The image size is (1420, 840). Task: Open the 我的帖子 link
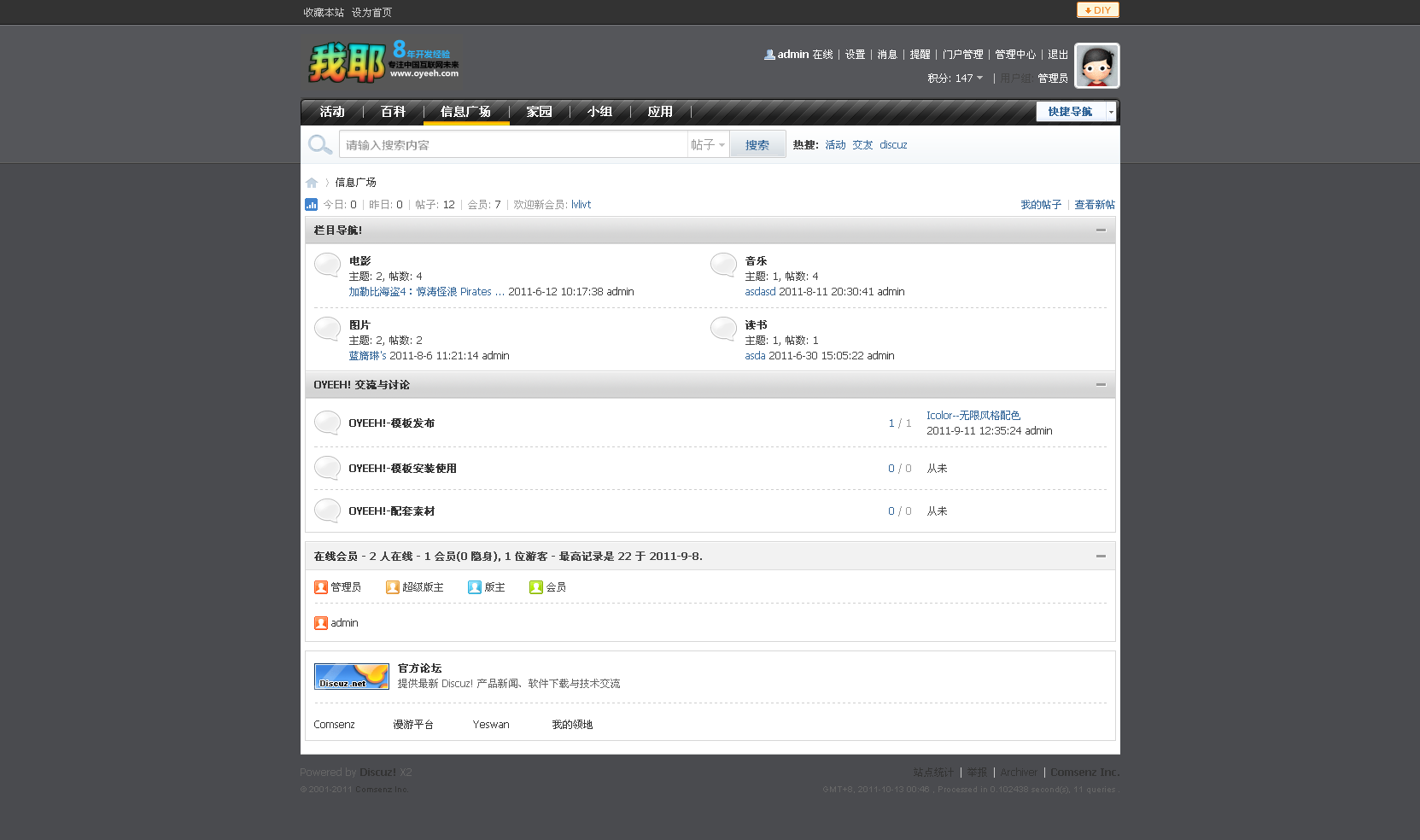pyautogui.click(x=1041, y=205)
